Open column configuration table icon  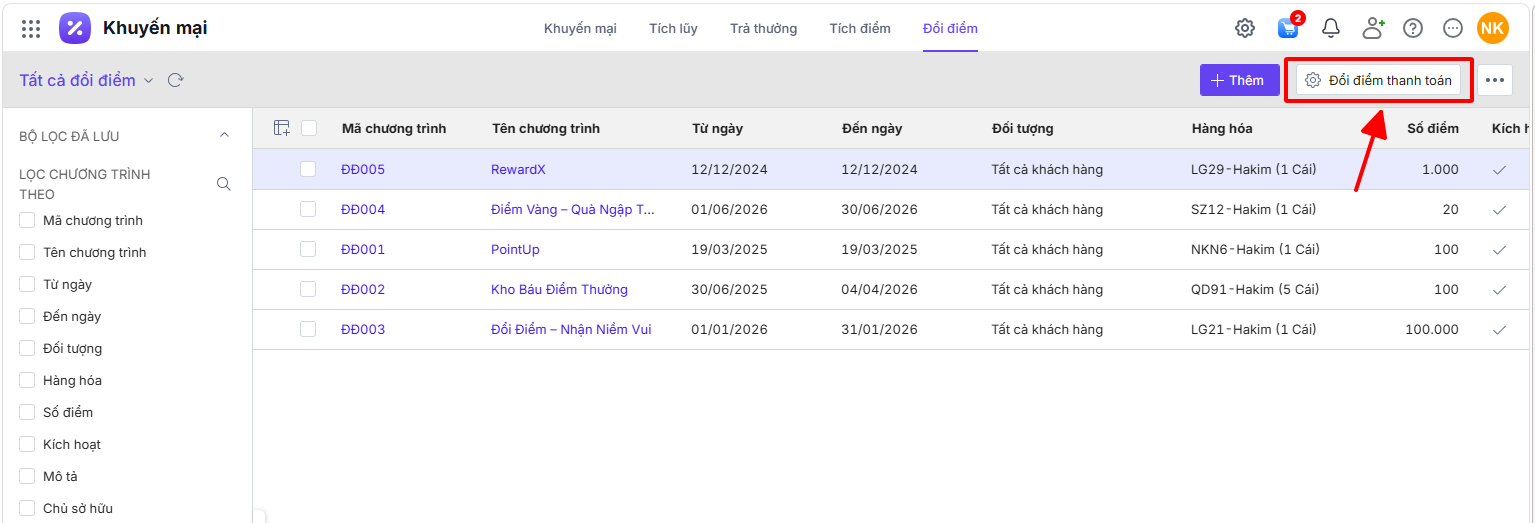282,128
